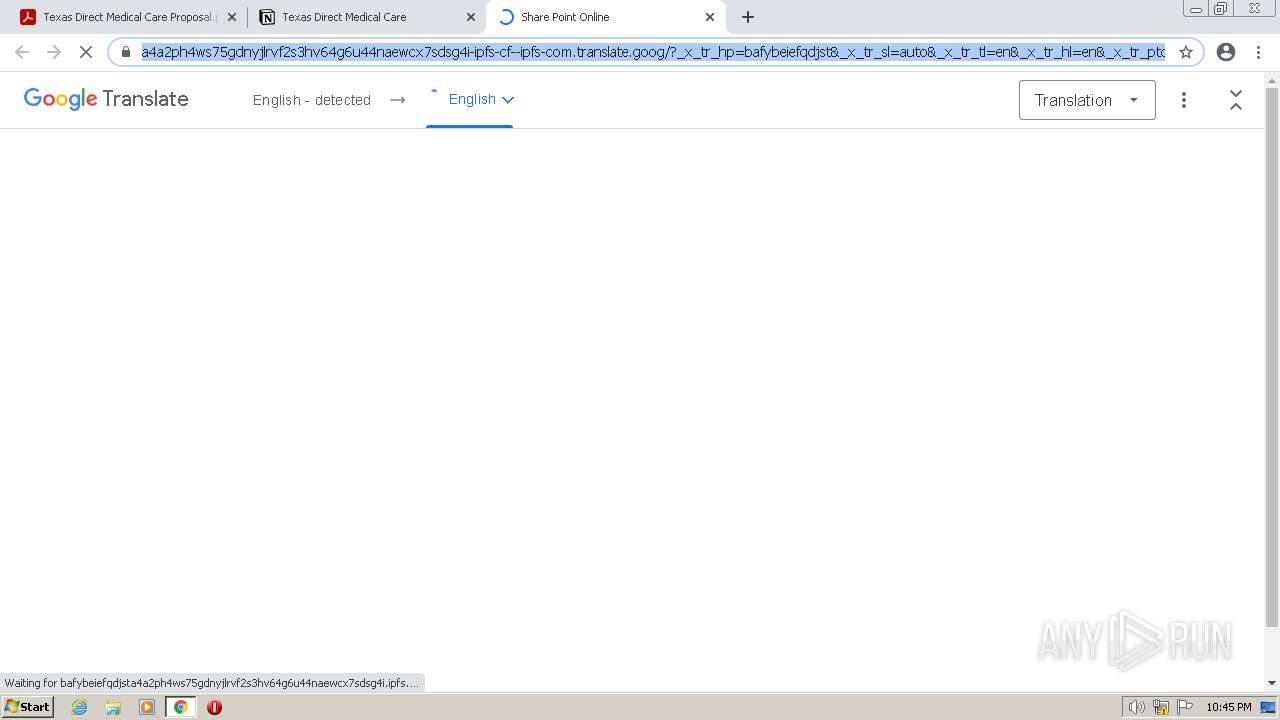The width and height of the screenshot is (1280, 720).
Task: Select the English - detected source language
Action: 312,100
